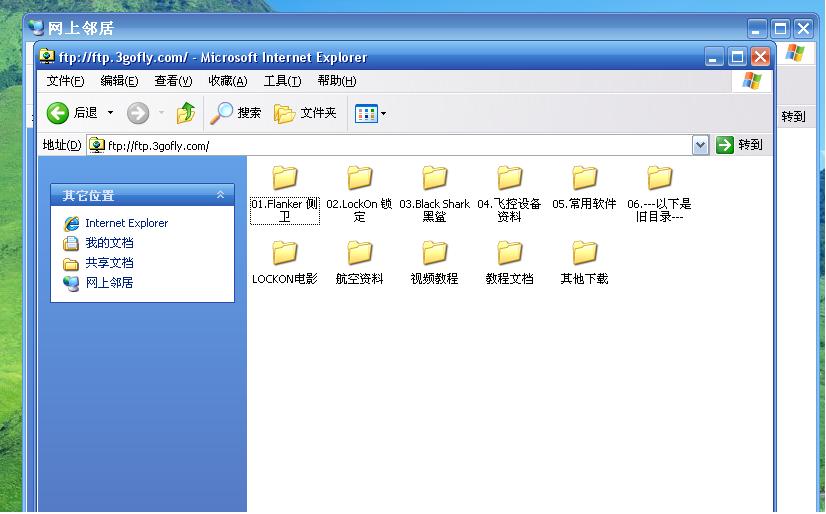Open the 03.Black Shark 黑鲨 folder
This screenshot has width=826, height=514.
(435, 194)
